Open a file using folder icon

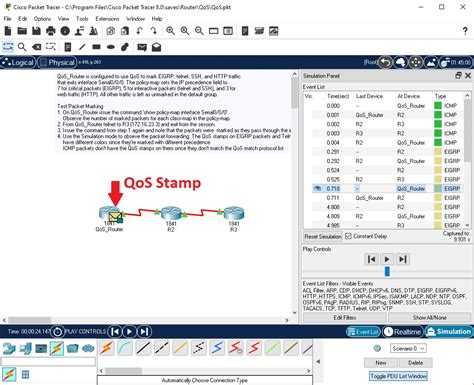[22, 31]
